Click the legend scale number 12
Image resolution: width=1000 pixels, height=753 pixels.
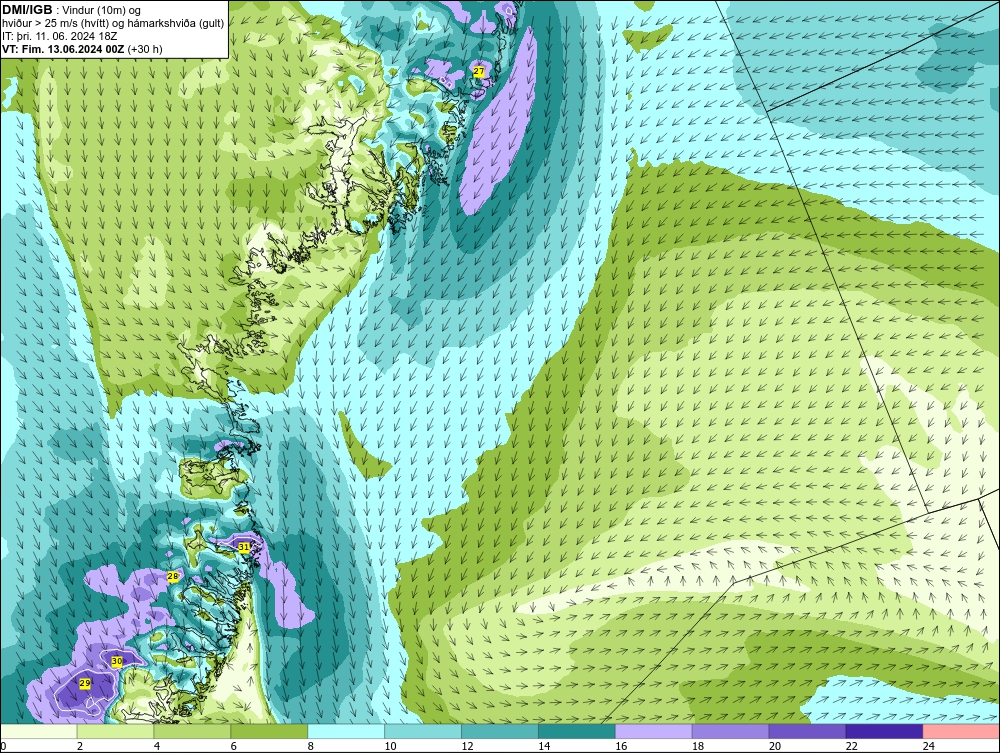[467, 746]
